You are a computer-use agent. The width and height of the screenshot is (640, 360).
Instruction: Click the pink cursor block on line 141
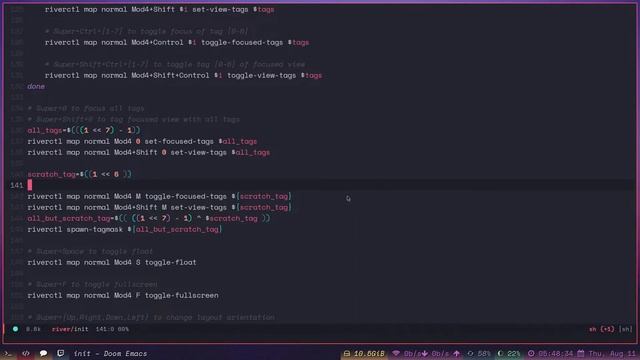click(30, 185)
